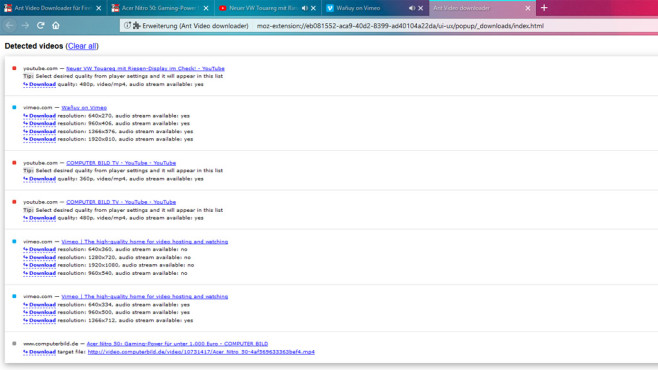
Task: Open the second Vimeo high-quality home link
Action: [145, 297]
